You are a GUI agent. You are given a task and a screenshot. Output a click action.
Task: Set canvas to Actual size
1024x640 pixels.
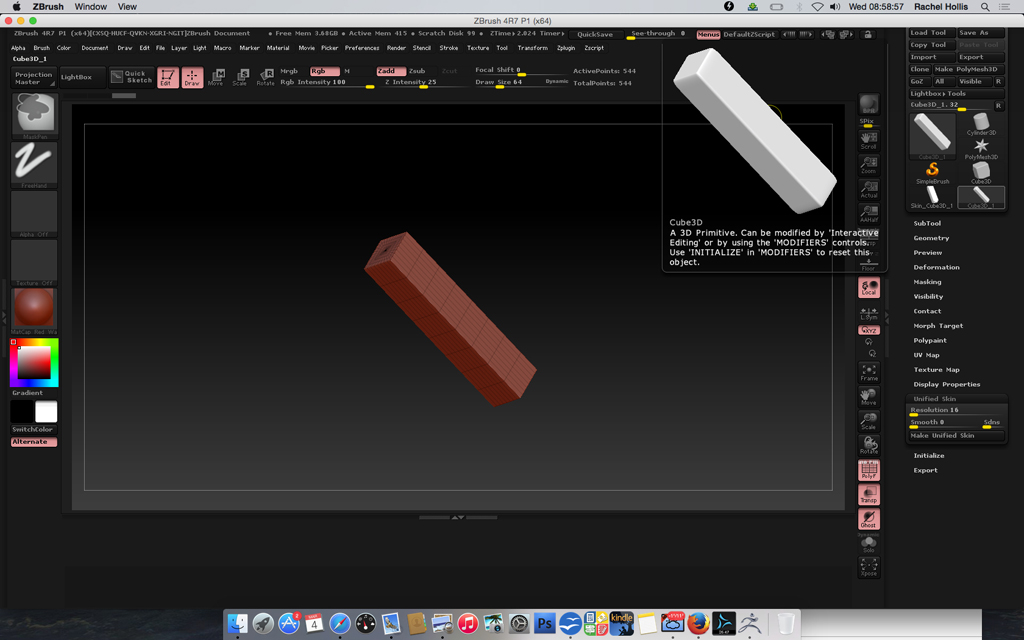(x=869, y=189)
